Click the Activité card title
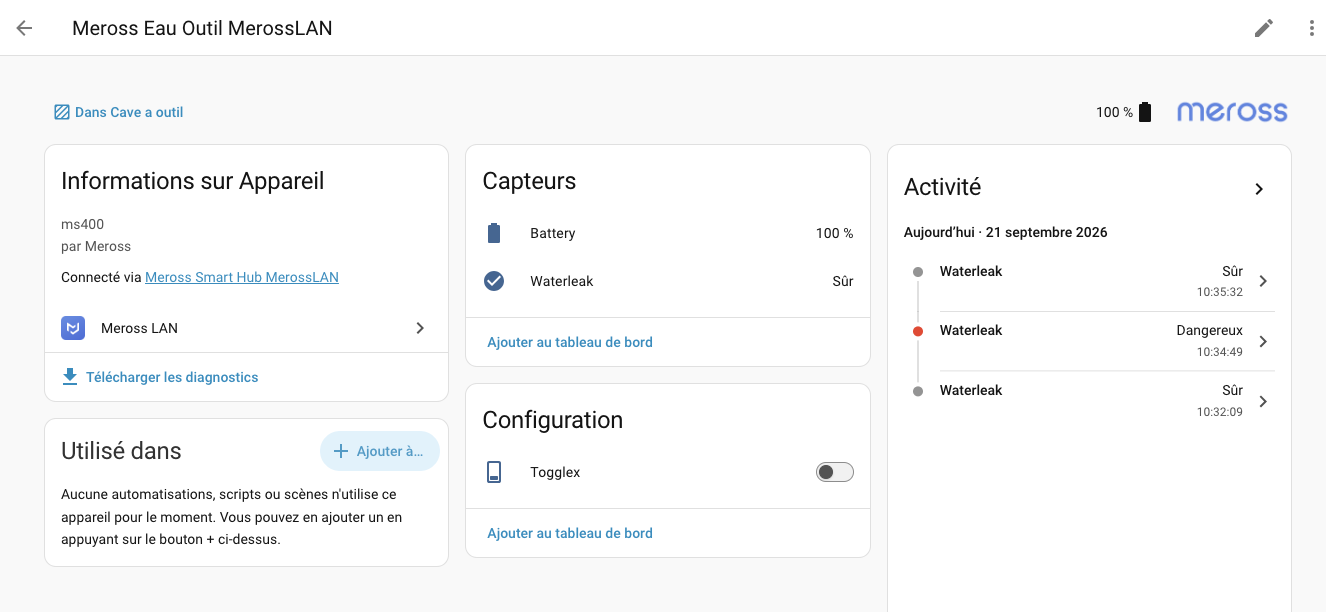The width and height of the screenshot is (1326, 612). pyautogui.click(x=942, y=187)
